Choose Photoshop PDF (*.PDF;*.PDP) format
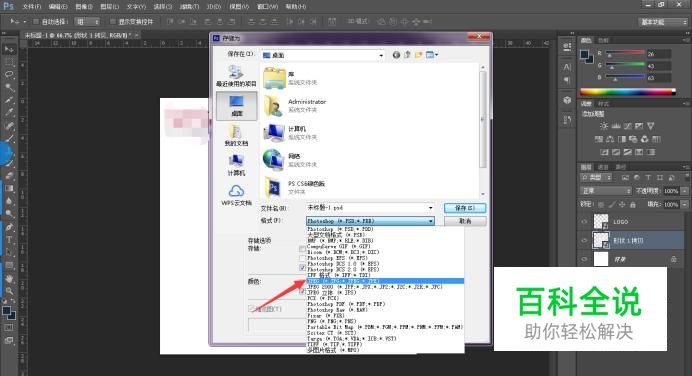 click(x=385, y=304)
